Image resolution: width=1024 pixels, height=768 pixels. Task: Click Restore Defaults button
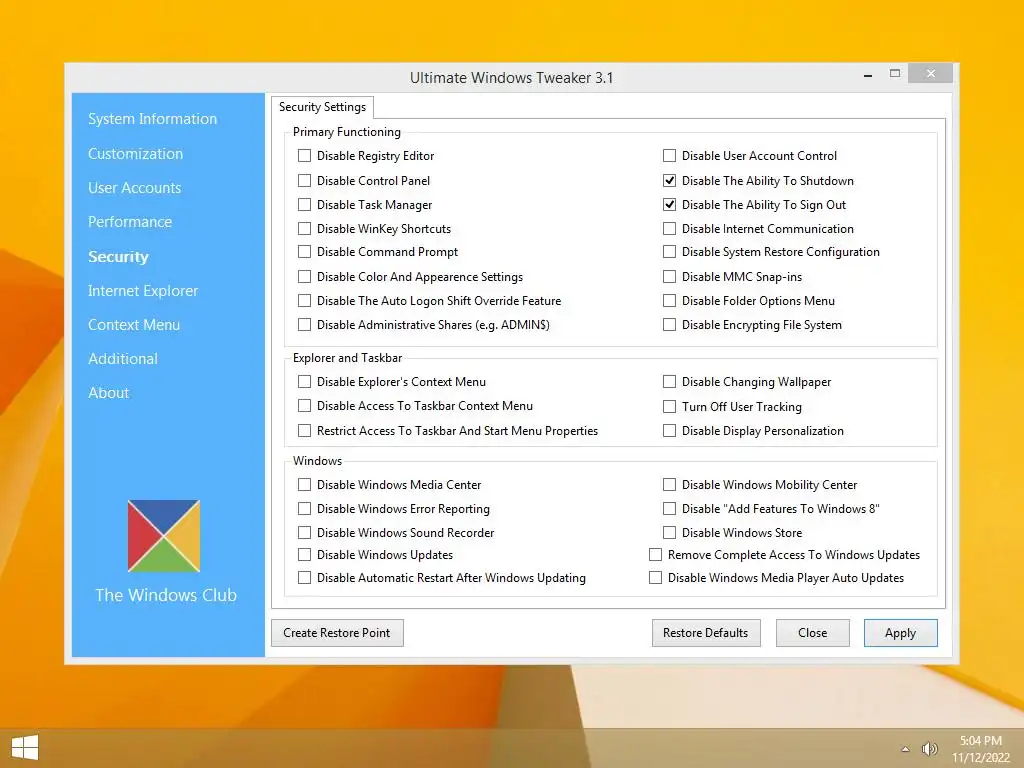pos(706,633)
